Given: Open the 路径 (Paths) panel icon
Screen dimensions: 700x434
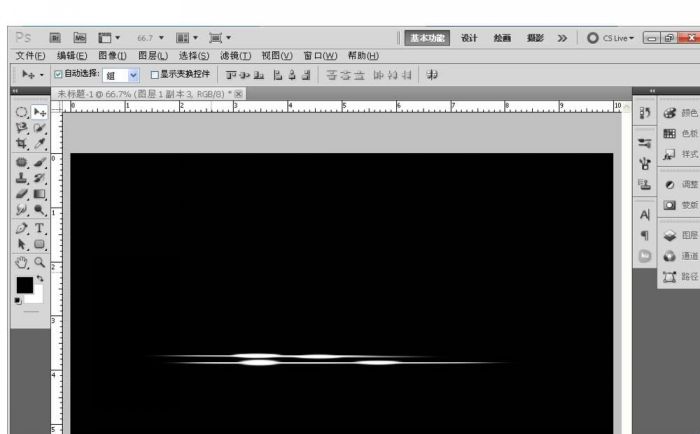Looking at the screenshot, I should point(670,276).
